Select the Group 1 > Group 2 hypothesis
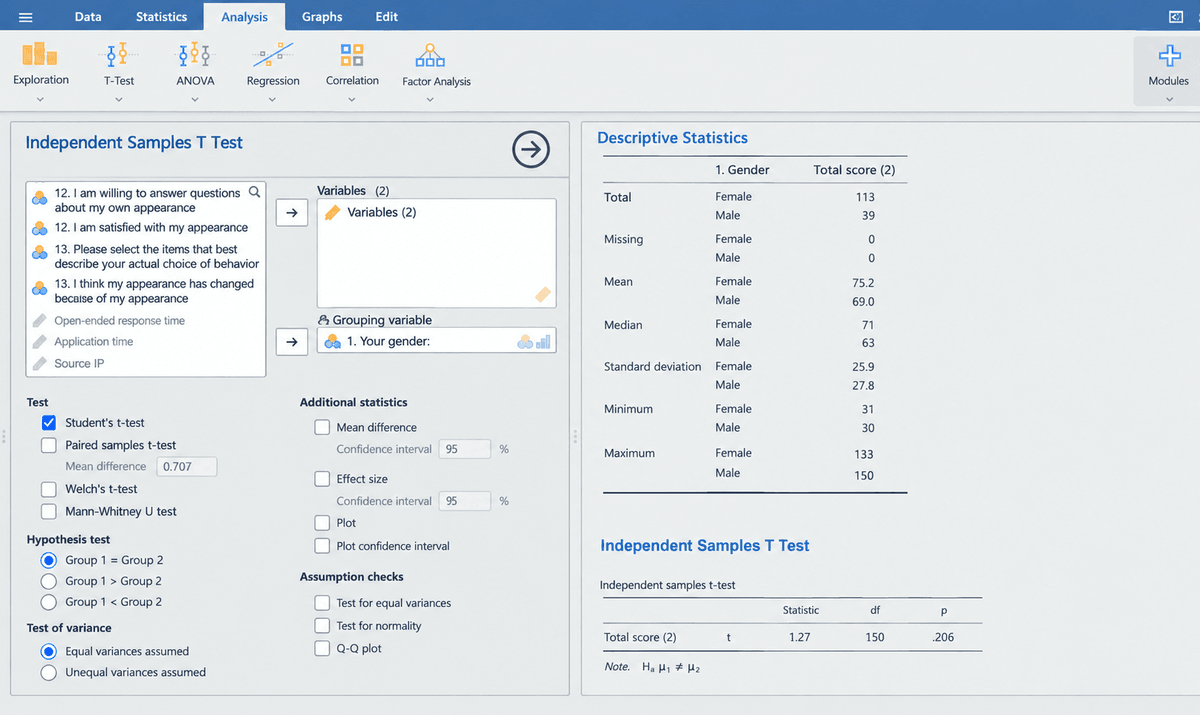Viewport: 1200px width, 715px height. 48,581
